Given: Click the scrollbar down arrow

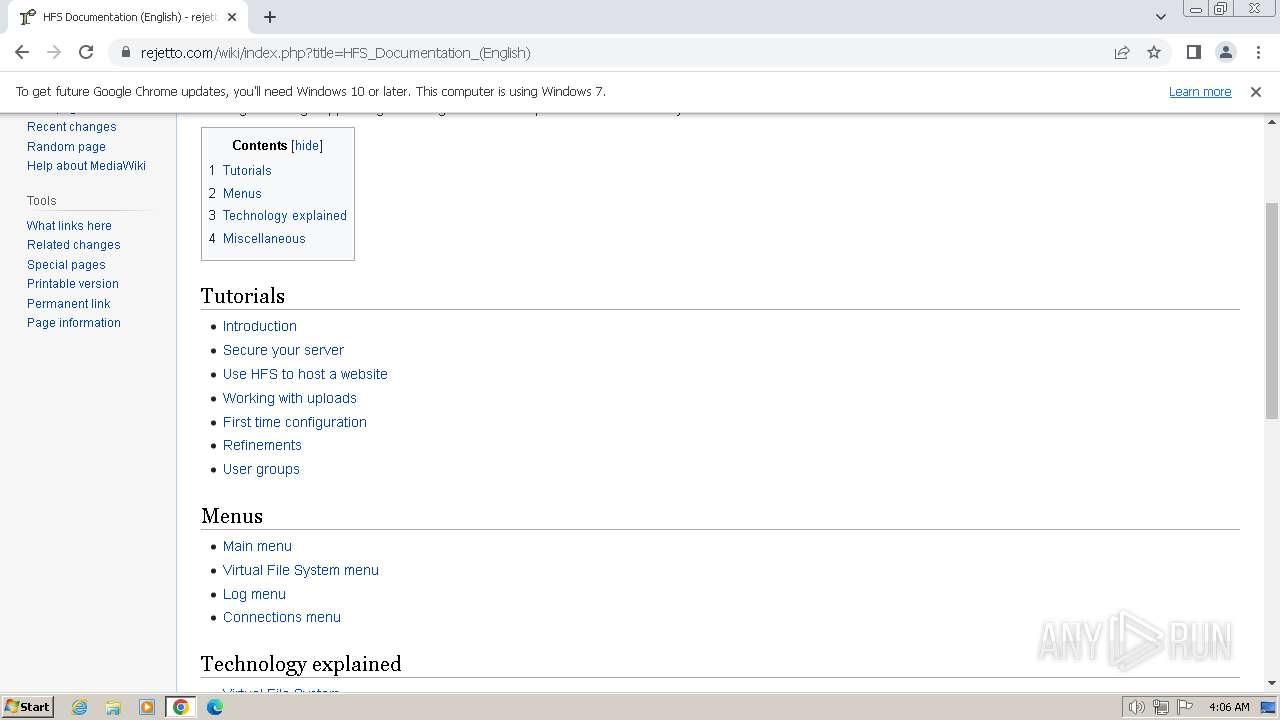Looking at the screenshot, I should [x=1271, y=683].
